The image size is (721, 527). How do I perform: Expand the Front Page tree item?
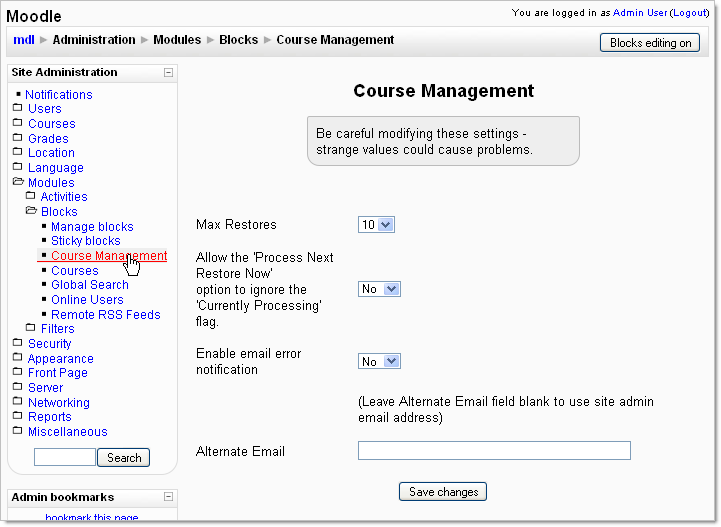pos(57,373)
